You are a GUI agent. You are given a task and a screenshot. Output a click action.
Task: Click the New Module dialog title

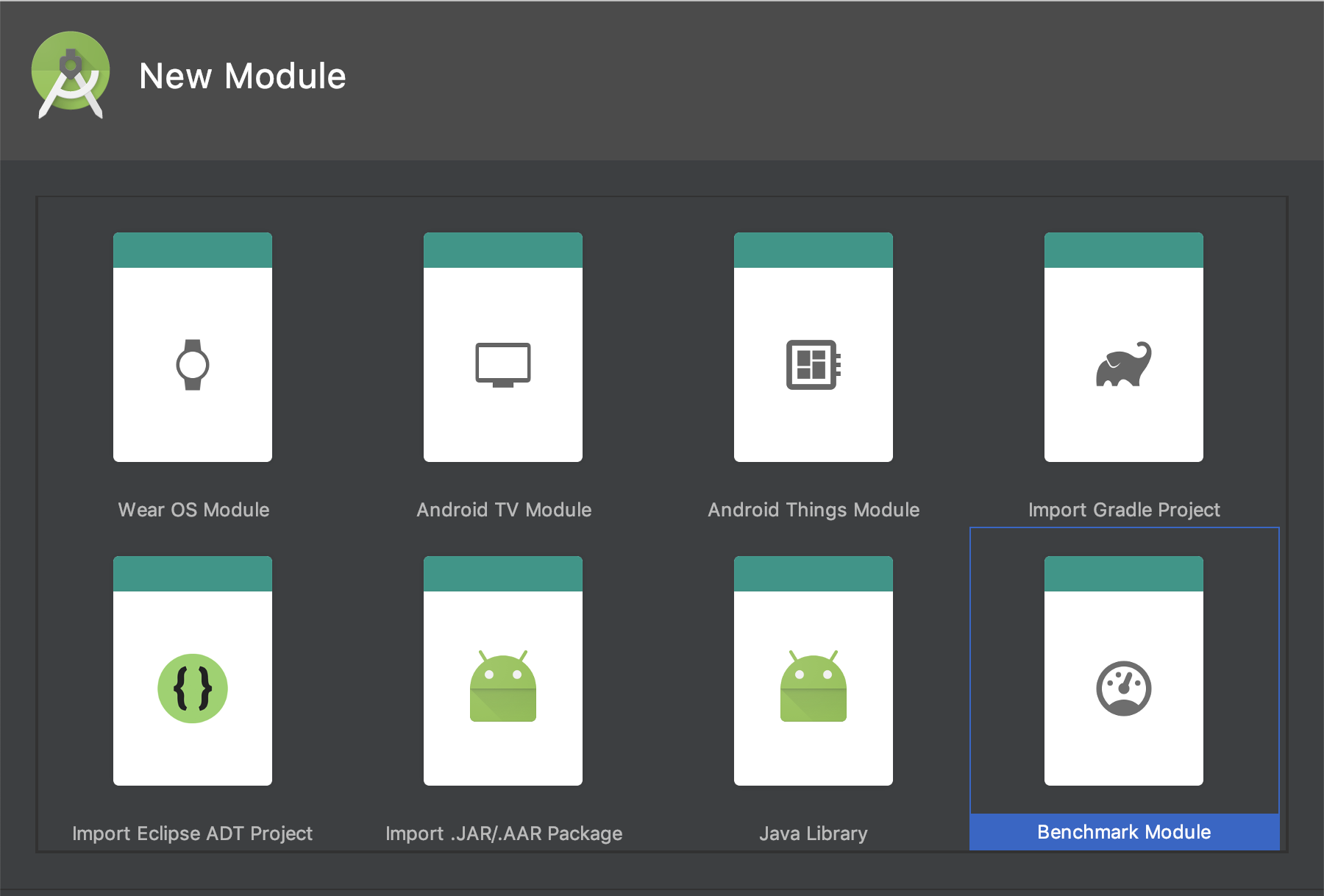[x=243, y=76]
